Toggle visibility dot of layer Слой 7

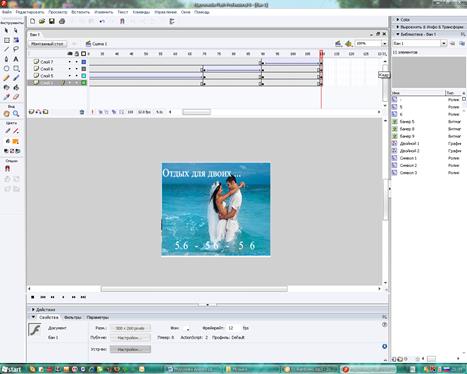[x=70, y=62]
